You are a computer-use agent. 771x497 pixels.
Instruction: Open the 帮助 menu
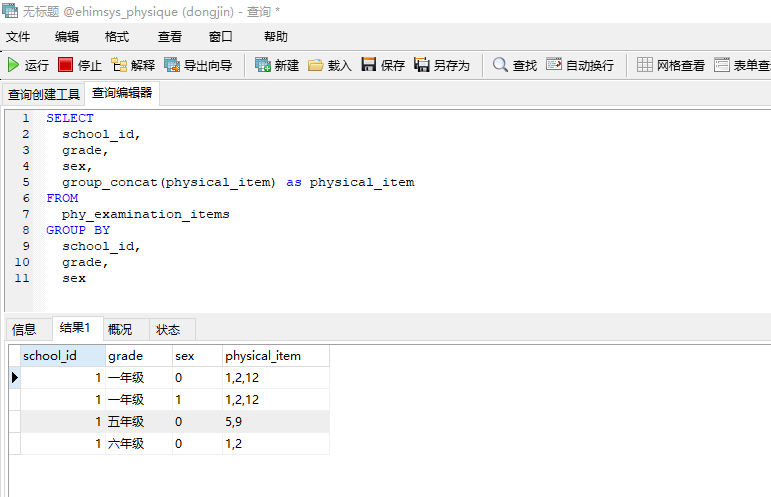[276, 37]
